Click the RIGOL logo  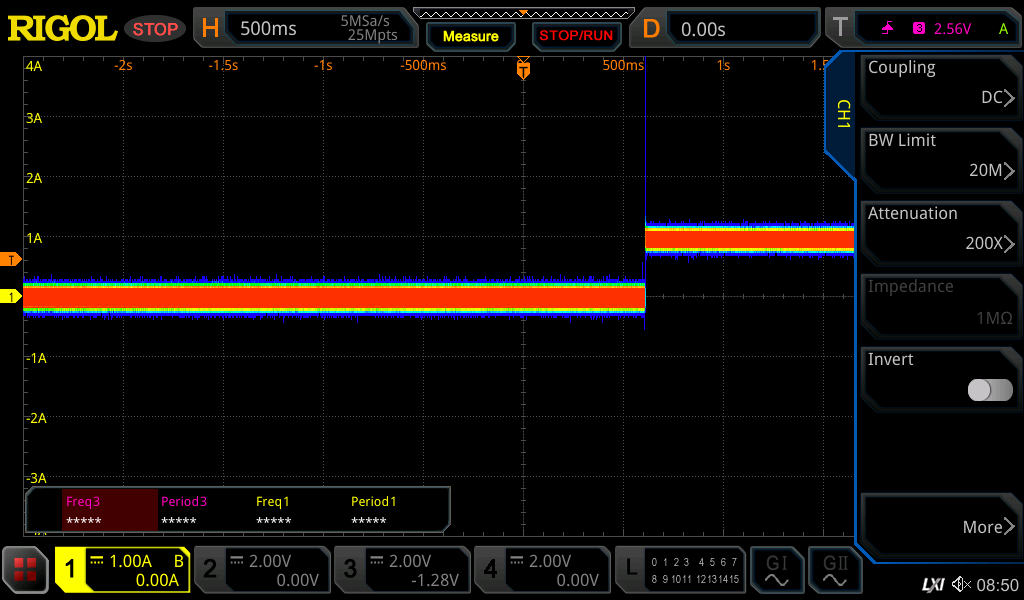click(x=62, y=29)
